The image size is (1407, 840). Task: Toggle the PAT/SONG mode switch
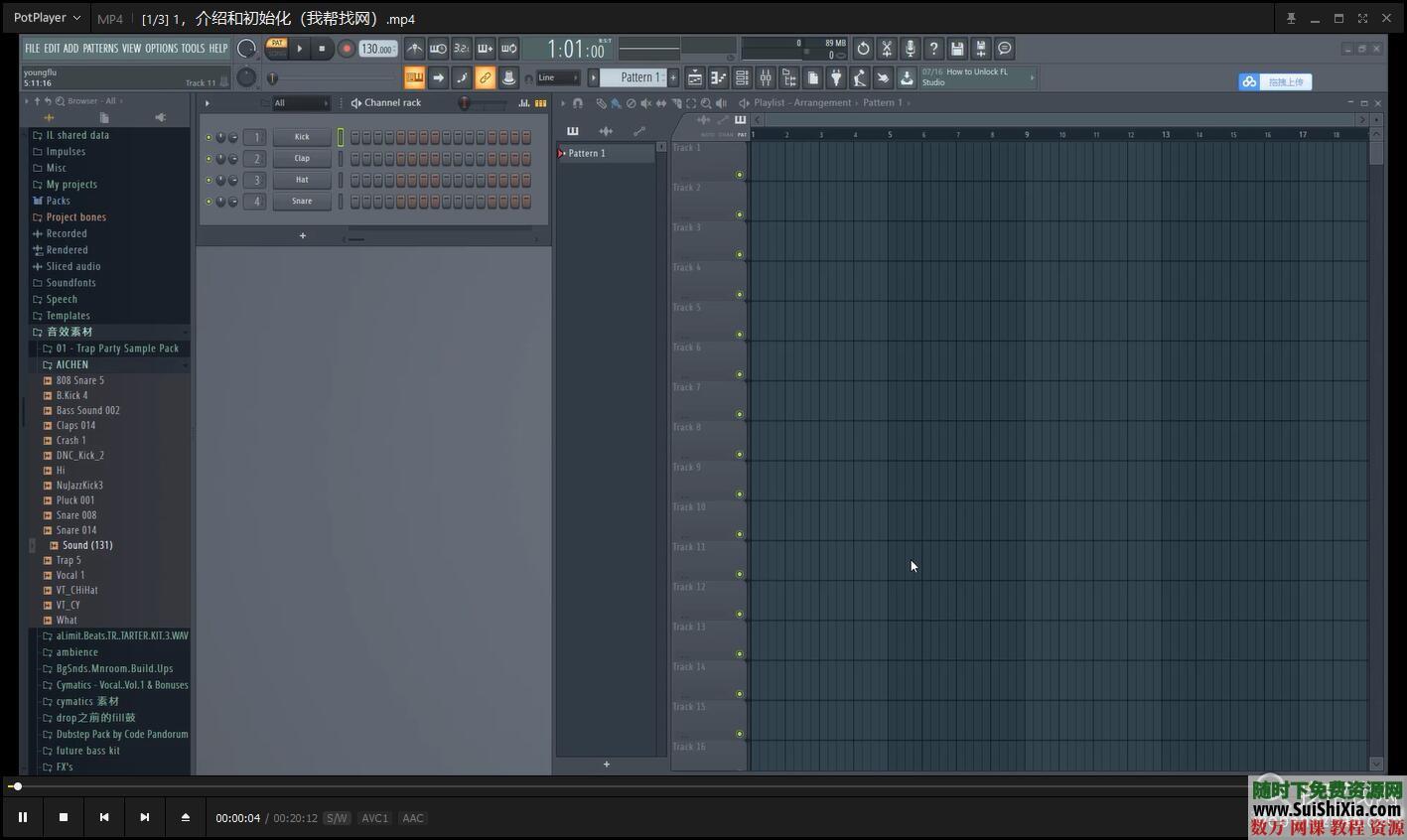[277, 48]
